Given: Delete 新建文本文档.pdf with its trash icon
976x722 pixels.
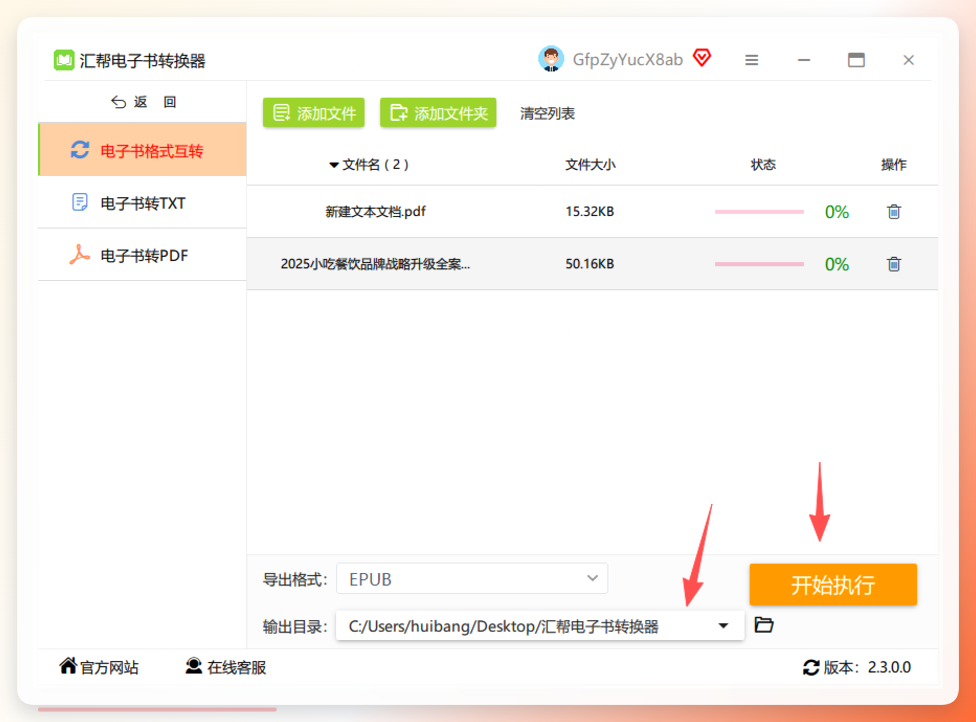Looking at the screenshot, I should [x=894, y=212].
